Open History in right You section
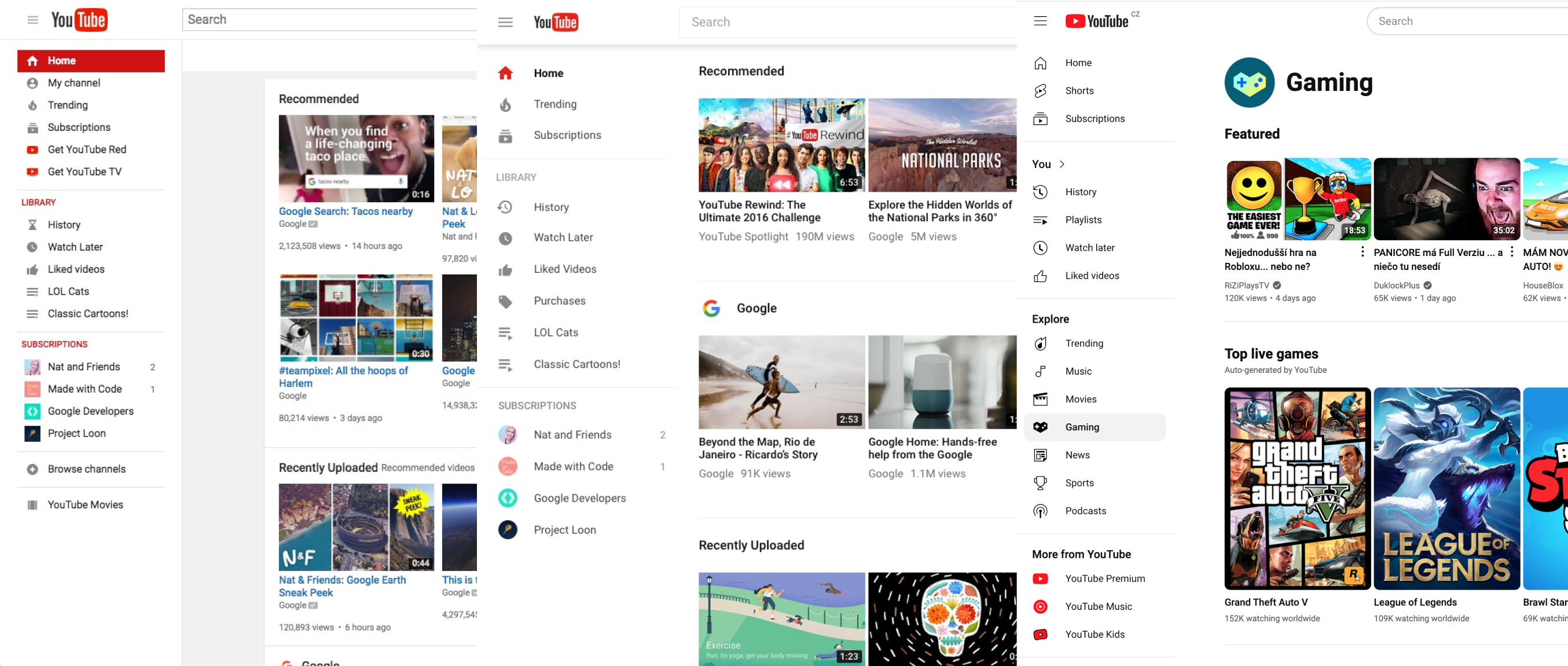 (1095, 192)
